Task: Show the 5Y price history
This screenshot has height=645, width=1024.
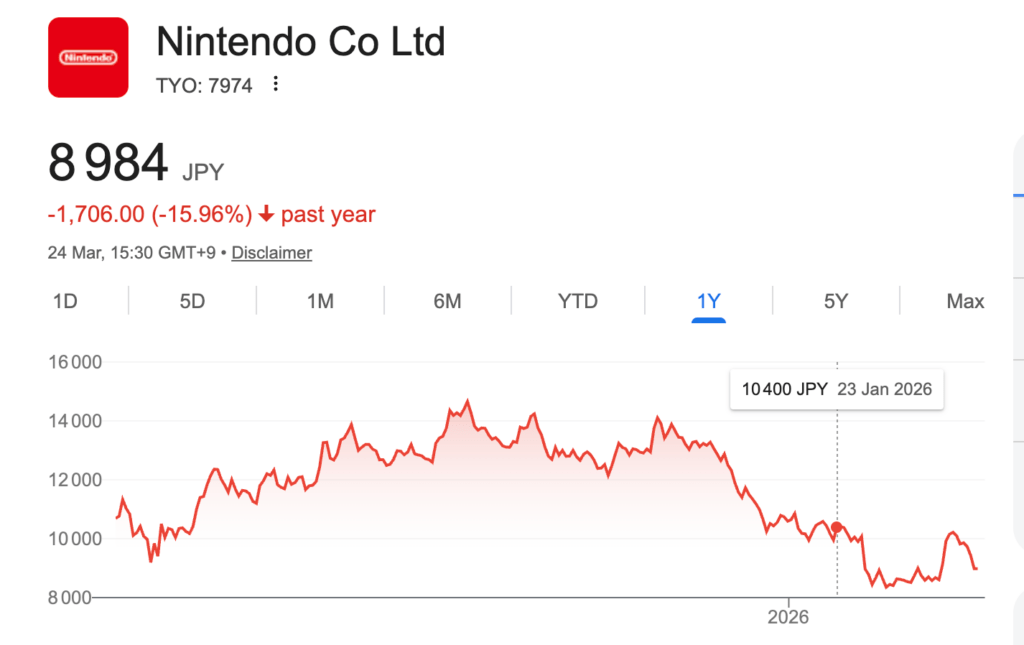Action: (837, 301)
